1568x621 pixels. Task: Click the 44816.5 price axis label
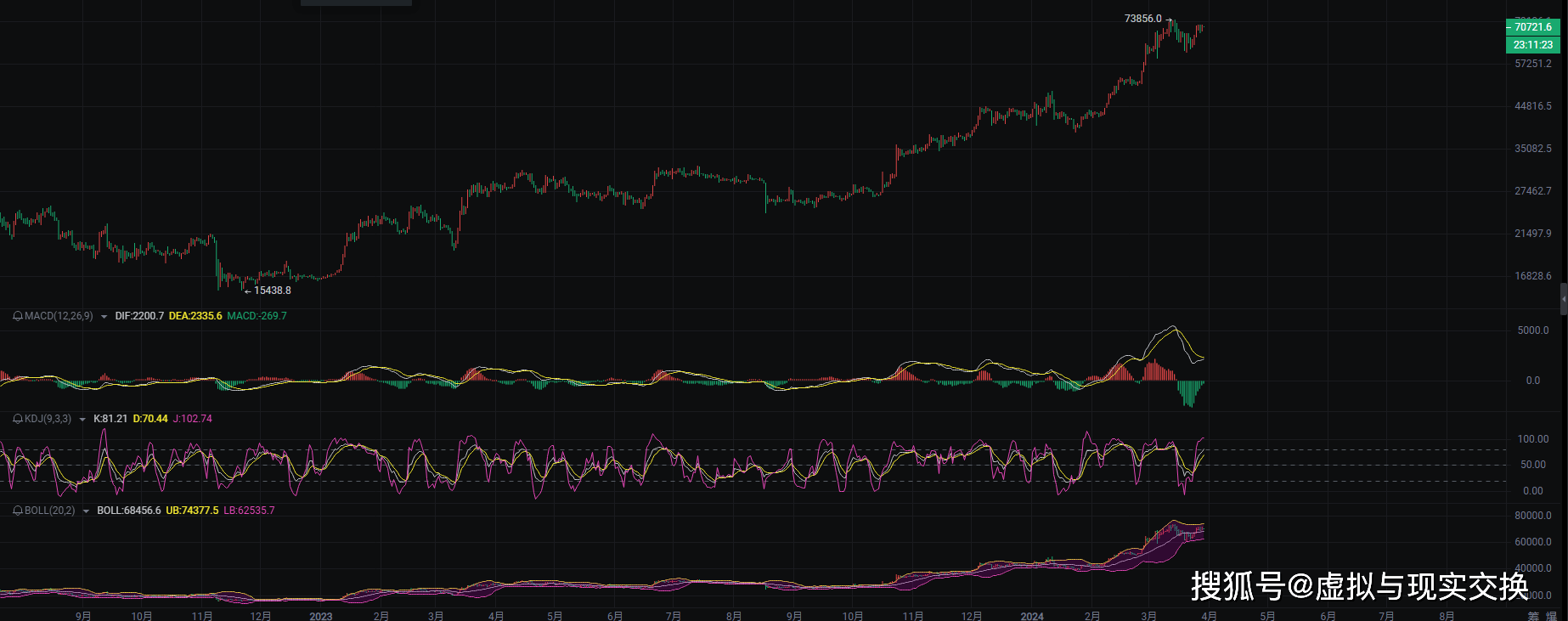click(x=1532, y=106)
